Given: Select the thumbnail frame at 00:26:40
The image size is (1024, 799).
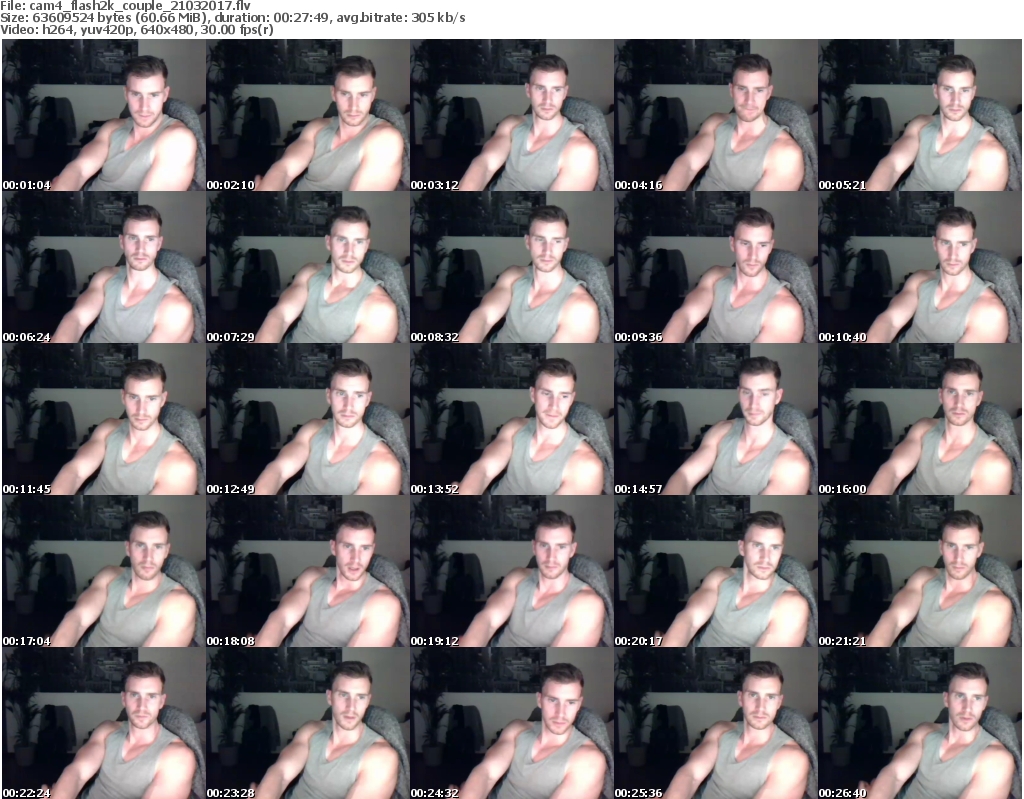Looking at the screenshot, I should click(x=920, y=723).
